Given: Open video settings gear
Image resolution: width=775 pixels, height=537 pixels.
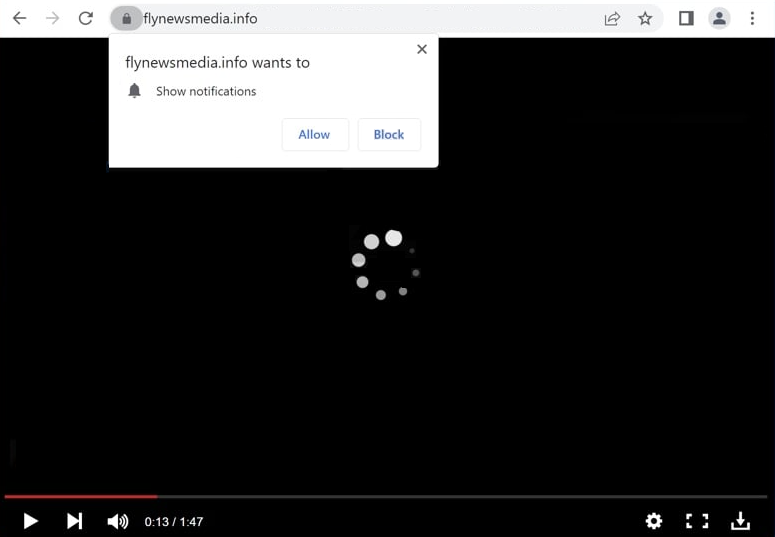Looking at the screenshot, I should [x=653, y=521].
